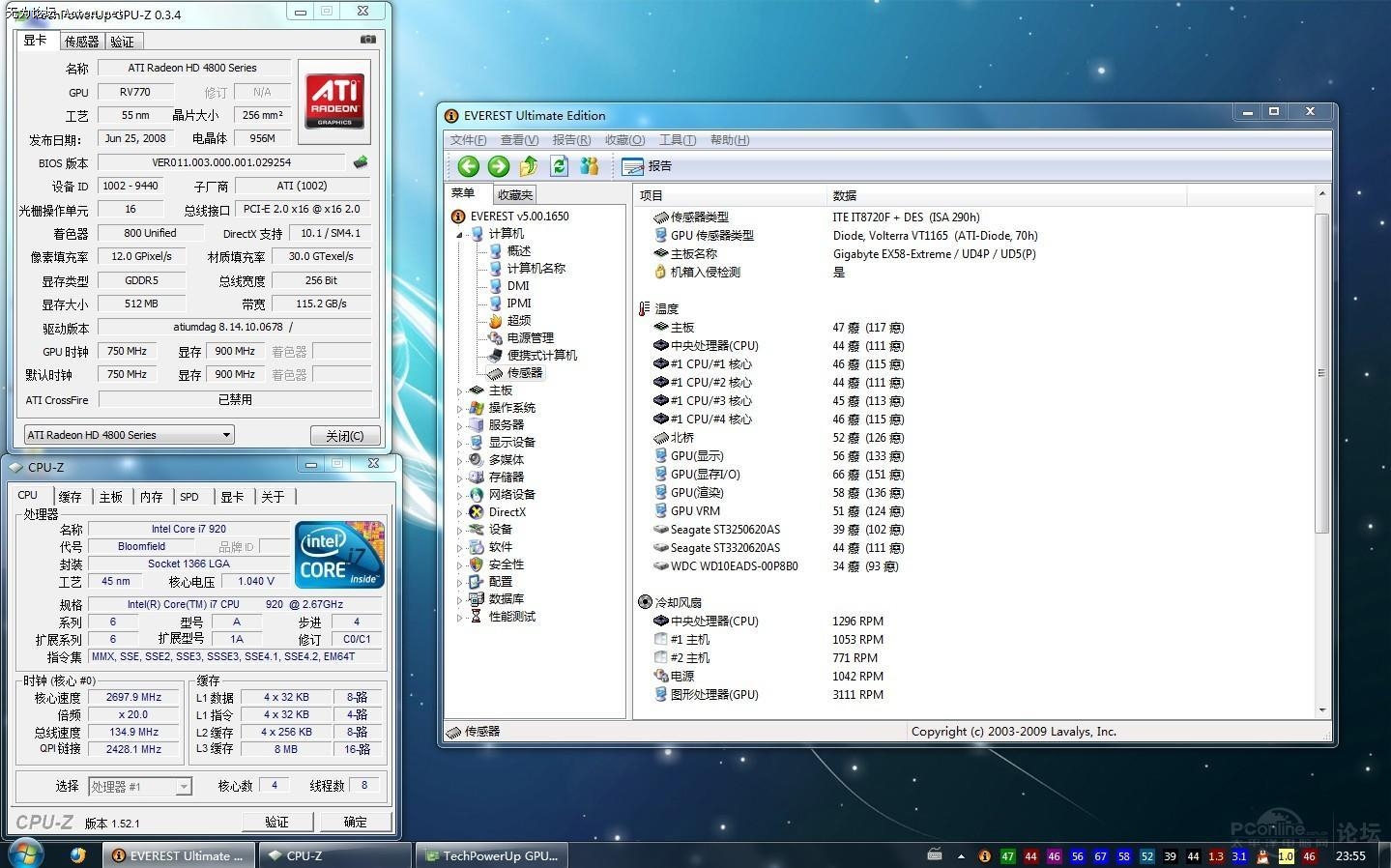
Task: Click scroll down arrow in EVEREST list
Action: pos(1321,710)
